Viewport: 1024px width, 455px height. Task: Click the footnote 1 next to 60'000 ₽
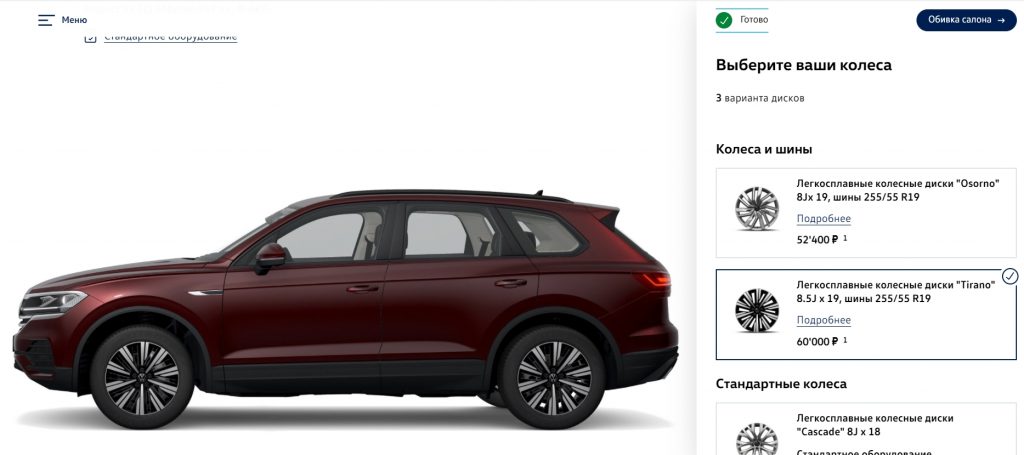[845, 340]
